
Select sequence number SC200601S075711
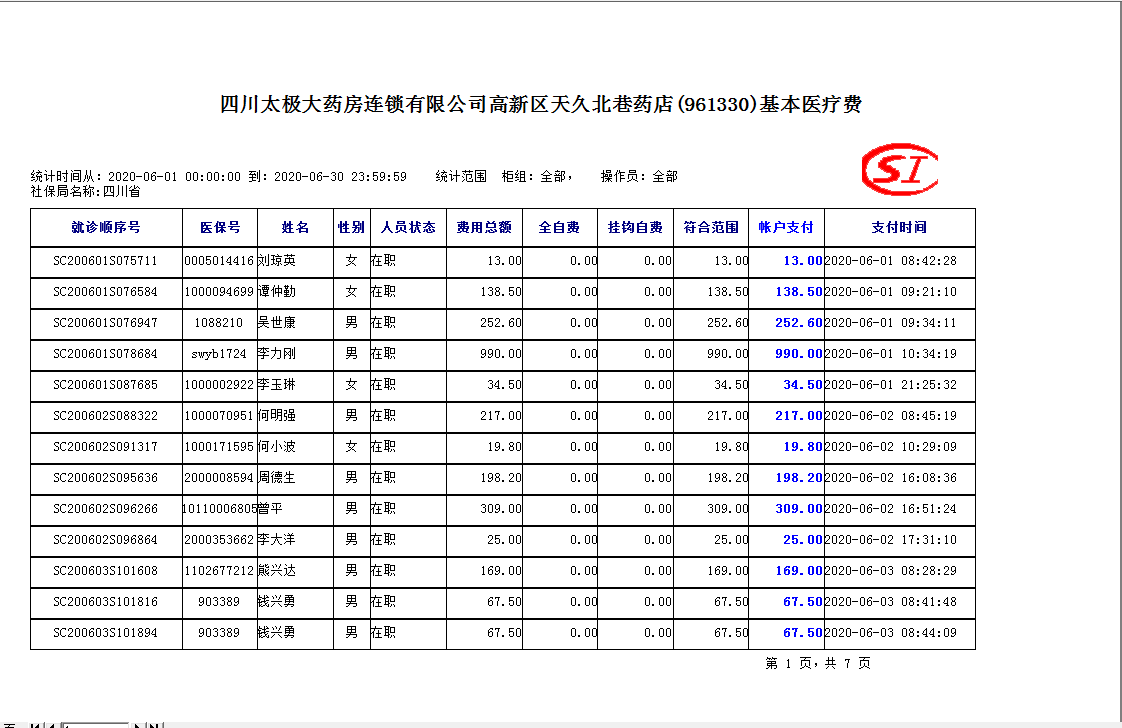click(x=105, y=261)
